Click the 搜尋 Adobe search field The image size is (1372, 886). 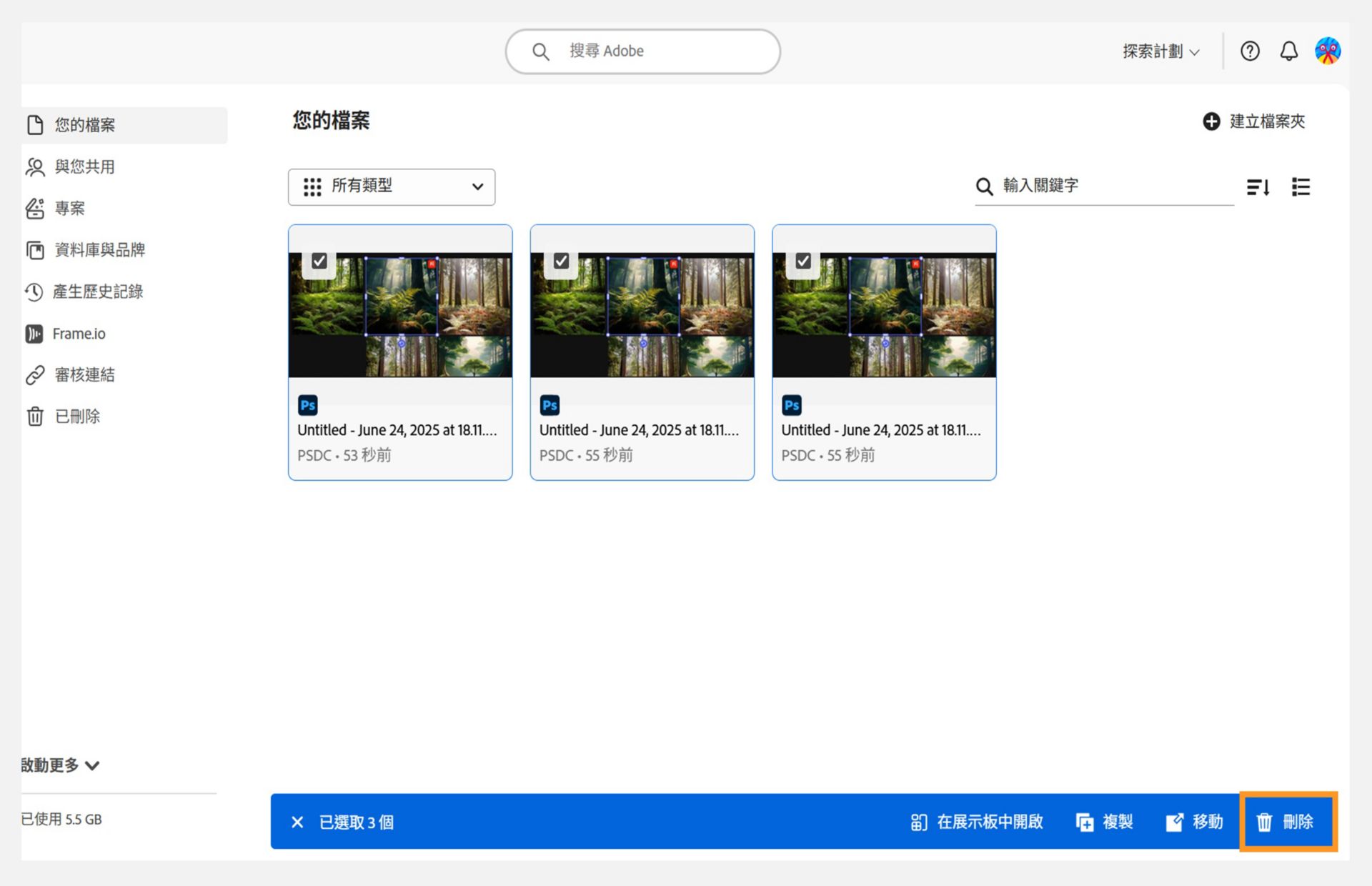[x=643, y=51]
